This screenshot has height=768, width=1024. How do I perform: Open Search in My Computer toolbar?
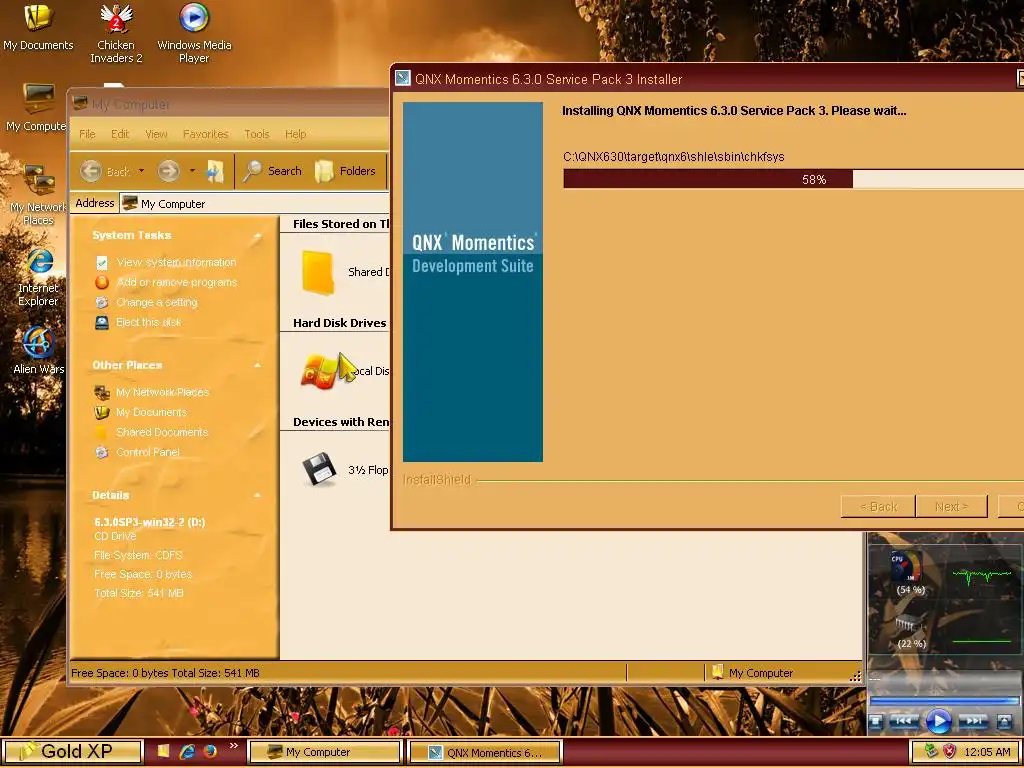pos(272,171)
